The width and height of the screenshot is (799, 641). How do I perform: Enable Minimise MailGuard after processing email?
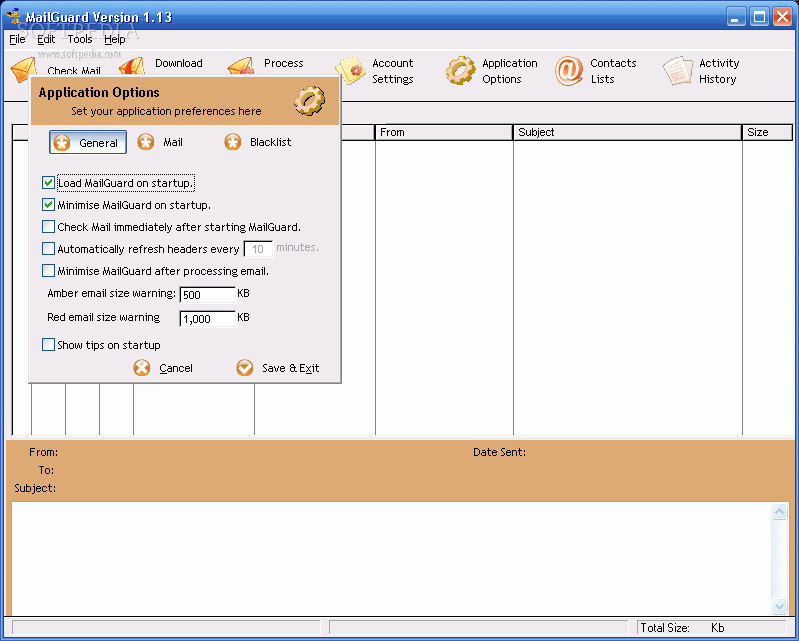pyautogui.click(x=48, y=270)
